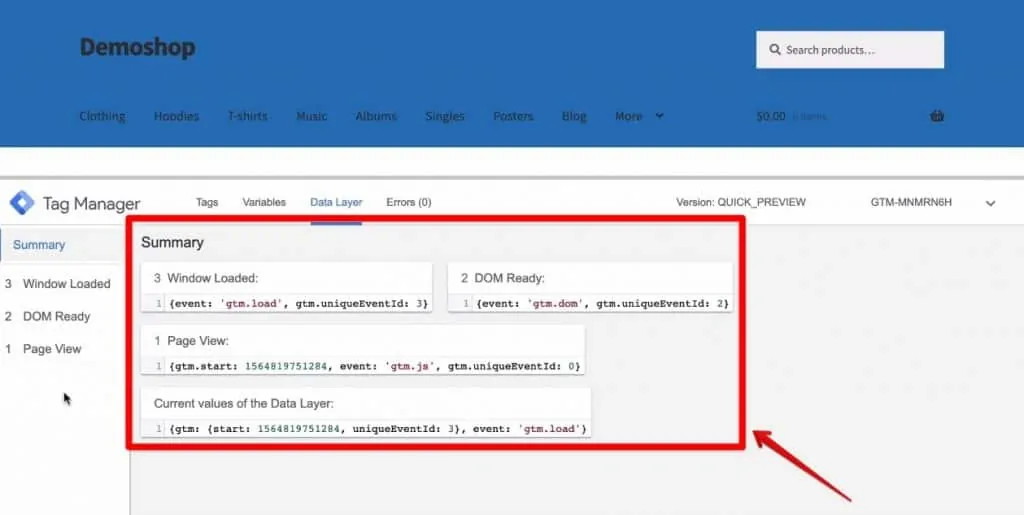
Task: Open the Errors (0) tab
Action: 409,202
